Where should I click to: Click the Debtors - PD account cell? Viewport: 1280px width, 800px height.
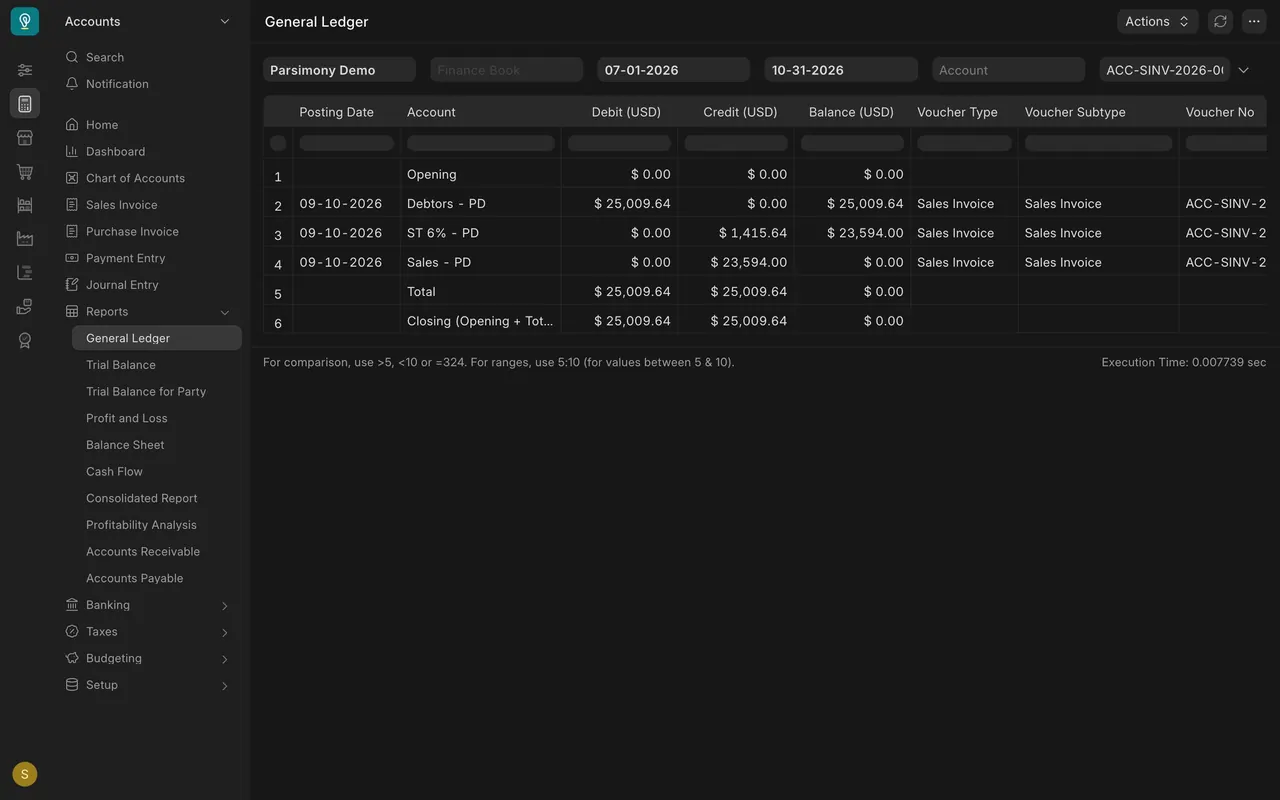click(480, 204)
